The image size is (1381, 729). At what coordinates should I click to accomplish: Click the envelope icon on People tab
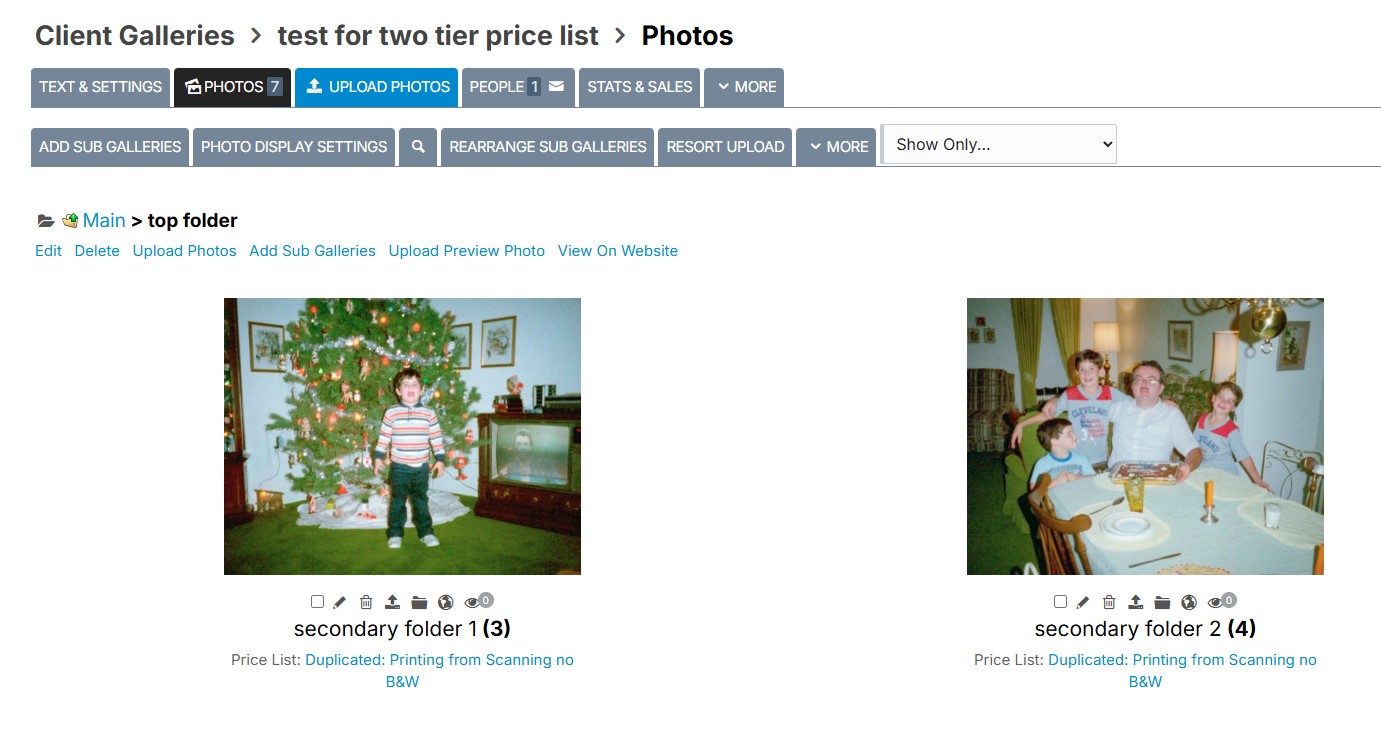pos(557,87)
